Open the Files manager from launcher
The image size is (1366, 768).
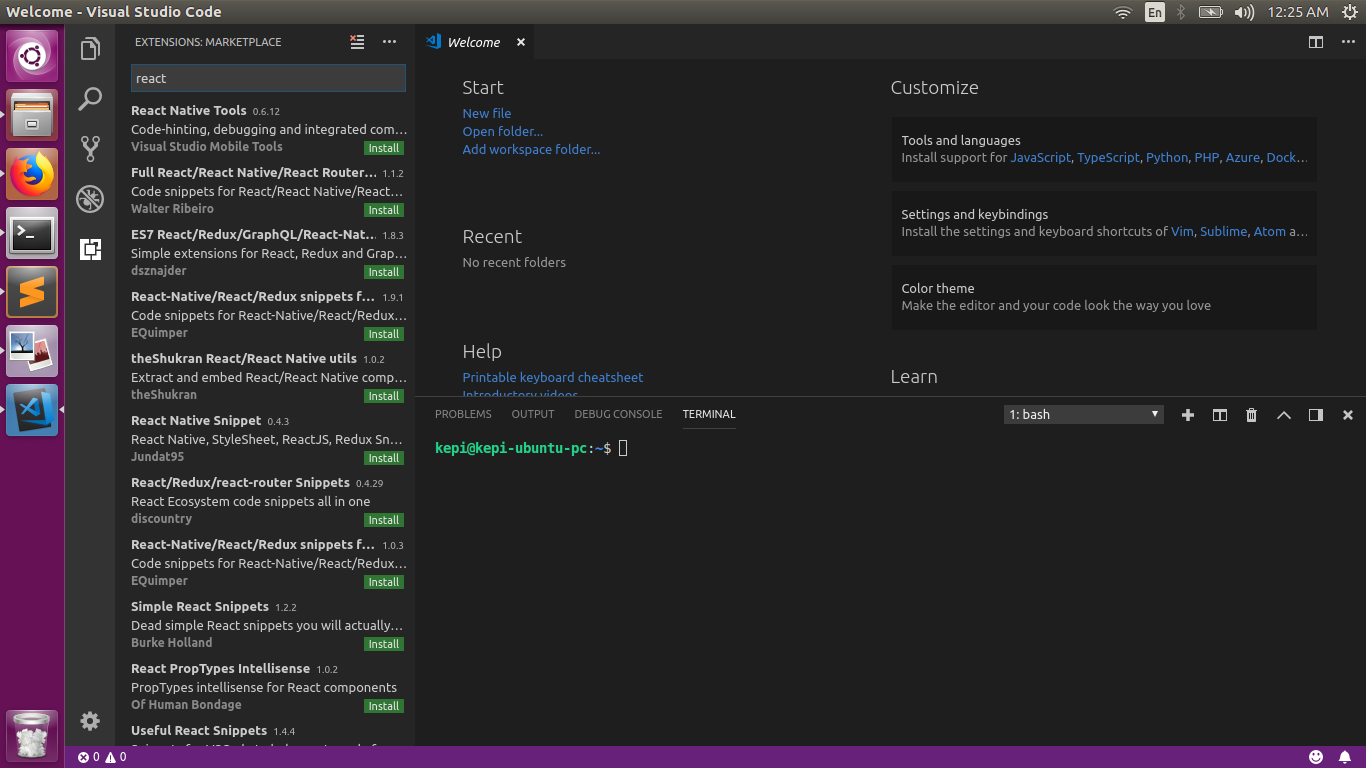click(x=32, y=115)
